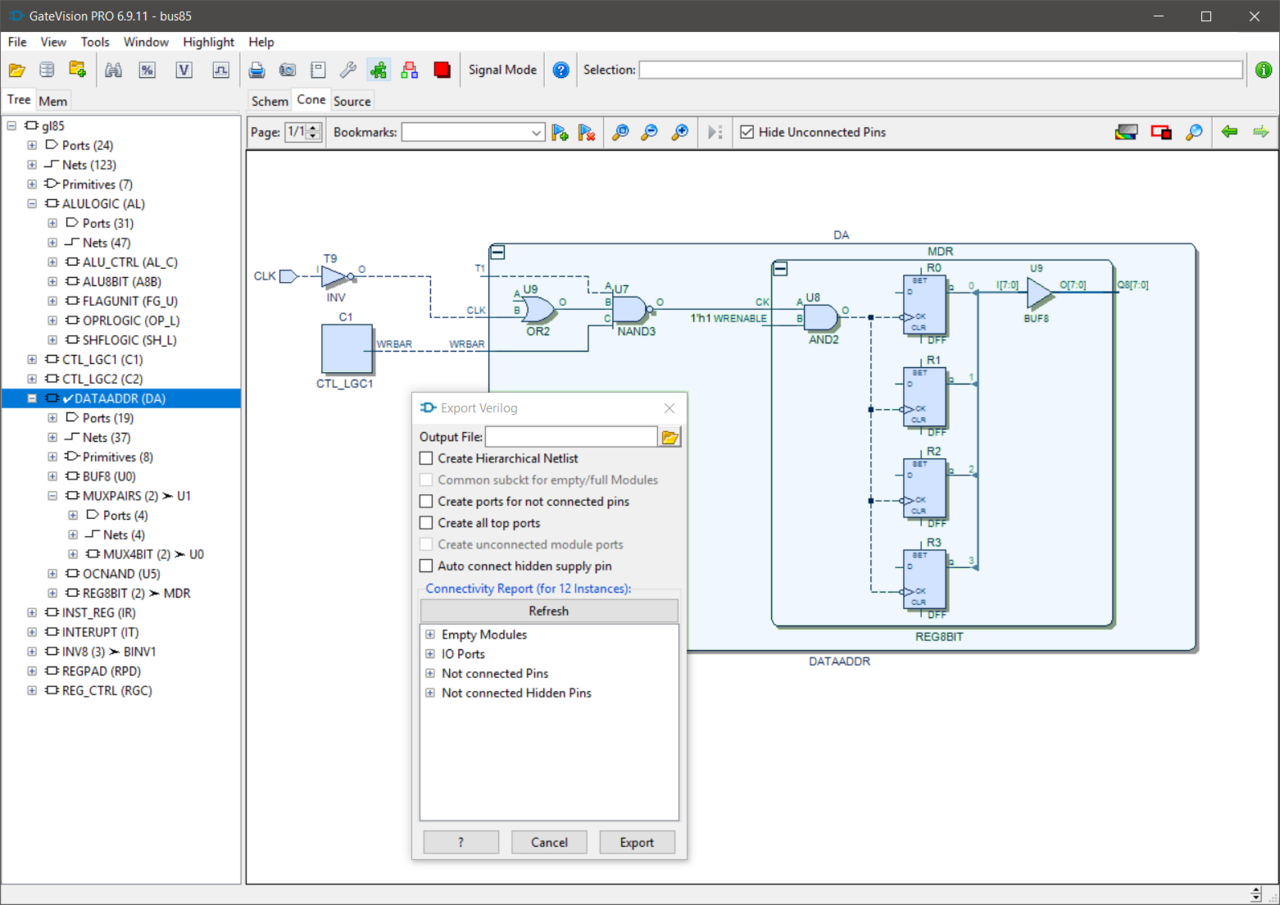Expand the INST_REG (IR) tree node
1280x905 pixels.
click(32, 612)
